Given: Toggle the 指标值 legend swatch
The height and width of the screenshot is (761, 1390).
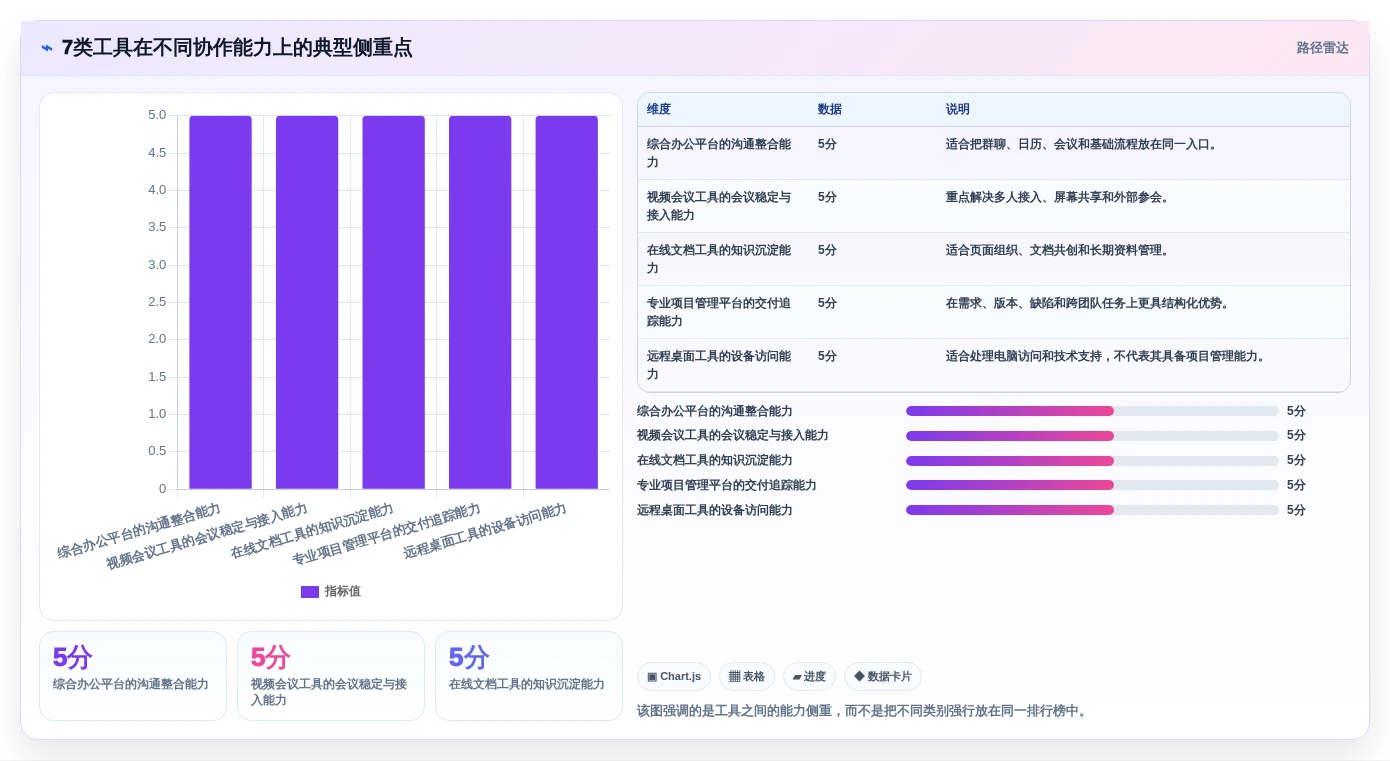Looking at the screenshot, I should tap(310, 592).
